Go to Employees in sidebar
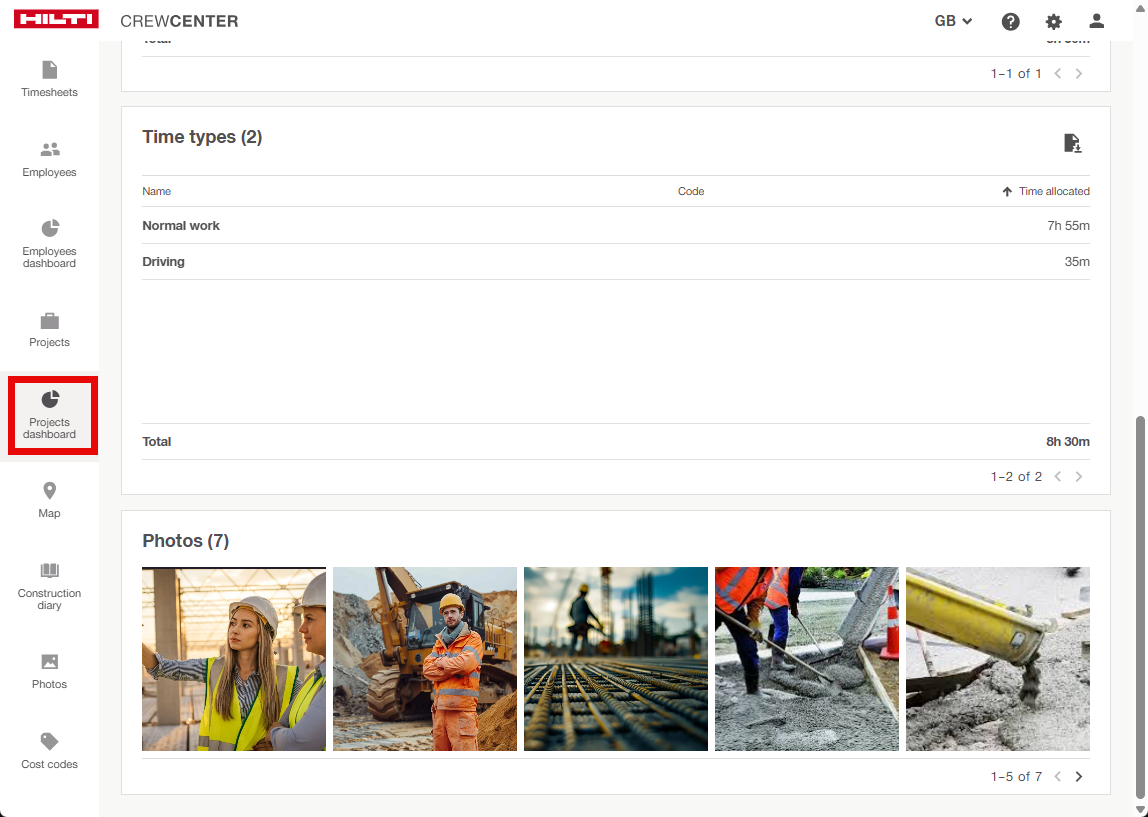The image size is (1148, 817). pyautogui.click(x=49, y=150)
